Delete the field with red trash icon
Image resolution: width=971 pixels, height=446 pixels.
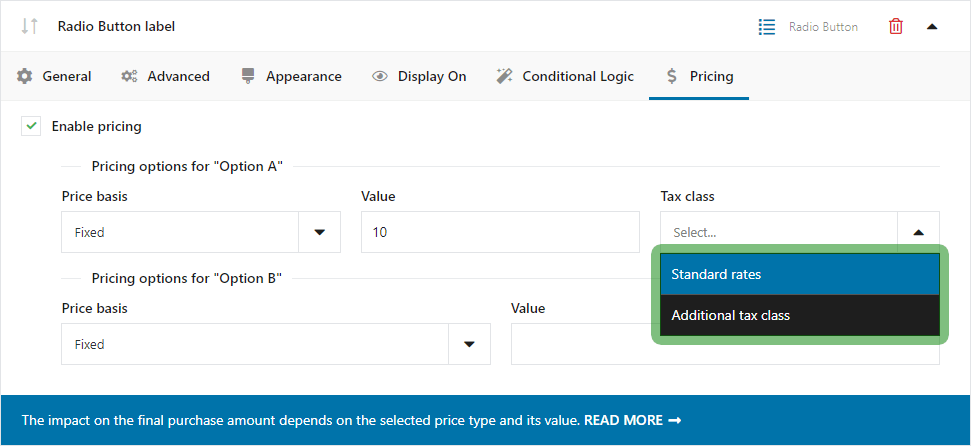click(x=895, y=27)
